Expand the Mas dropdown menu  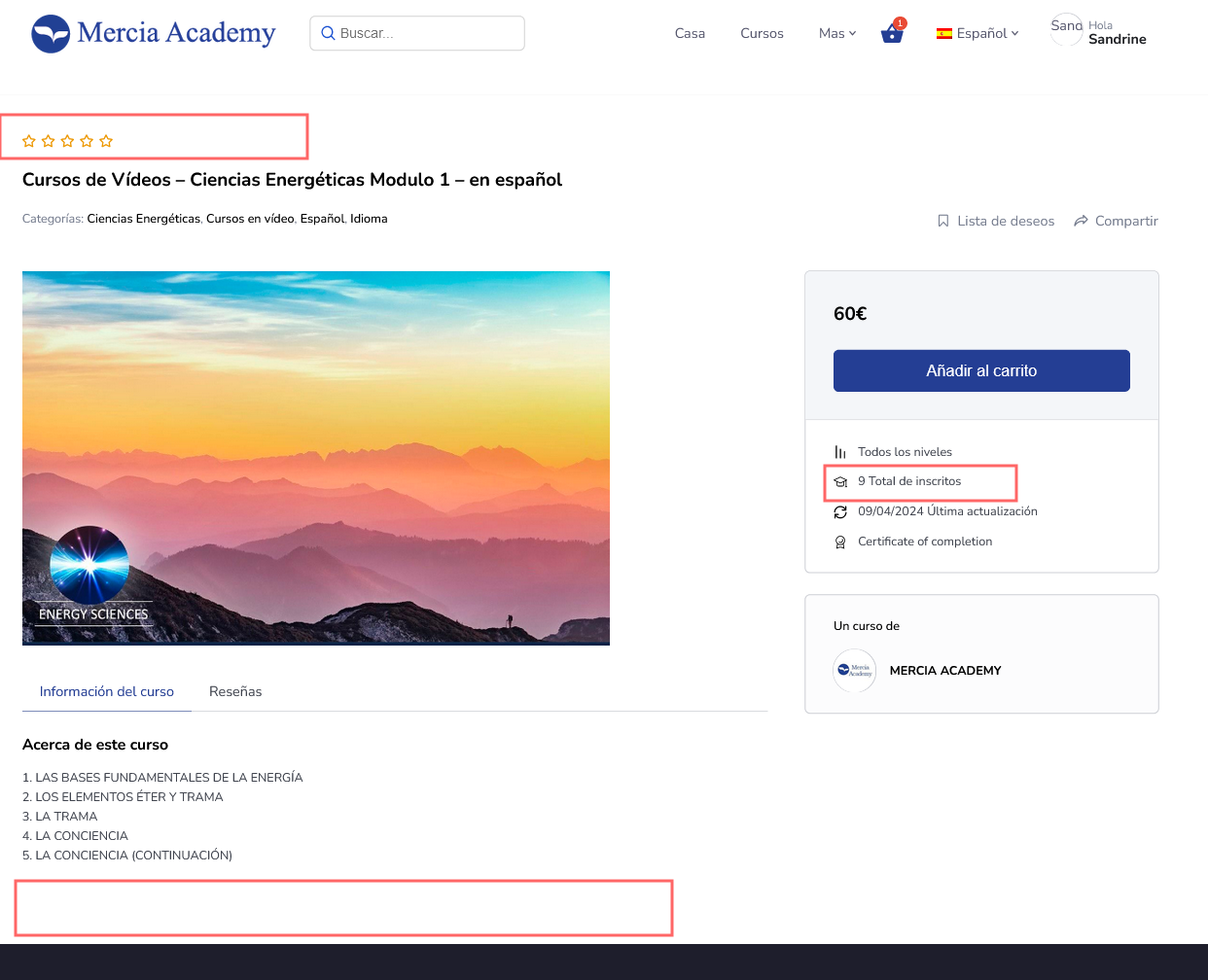pyautogui.click(x=837, y=33)
